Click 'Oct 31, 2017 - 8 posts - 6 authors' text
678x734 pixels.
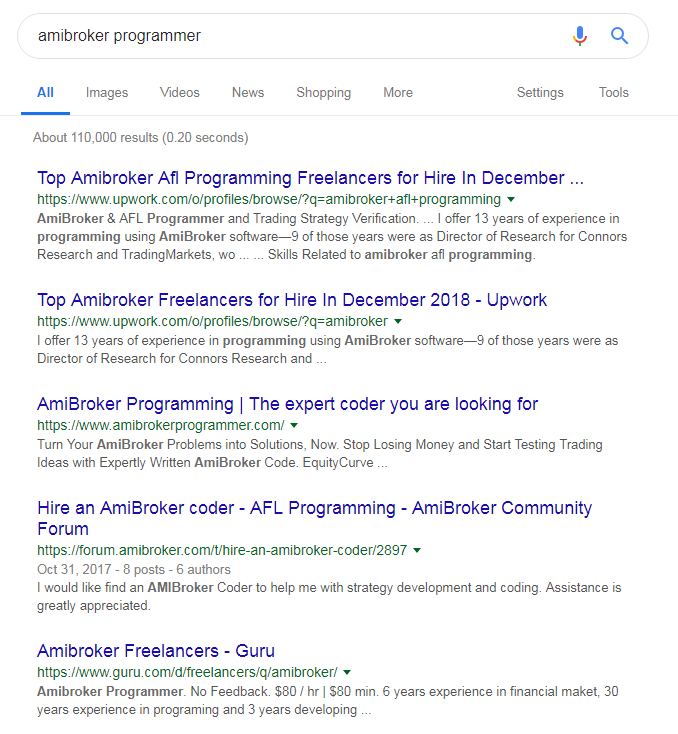click(134, 570)
